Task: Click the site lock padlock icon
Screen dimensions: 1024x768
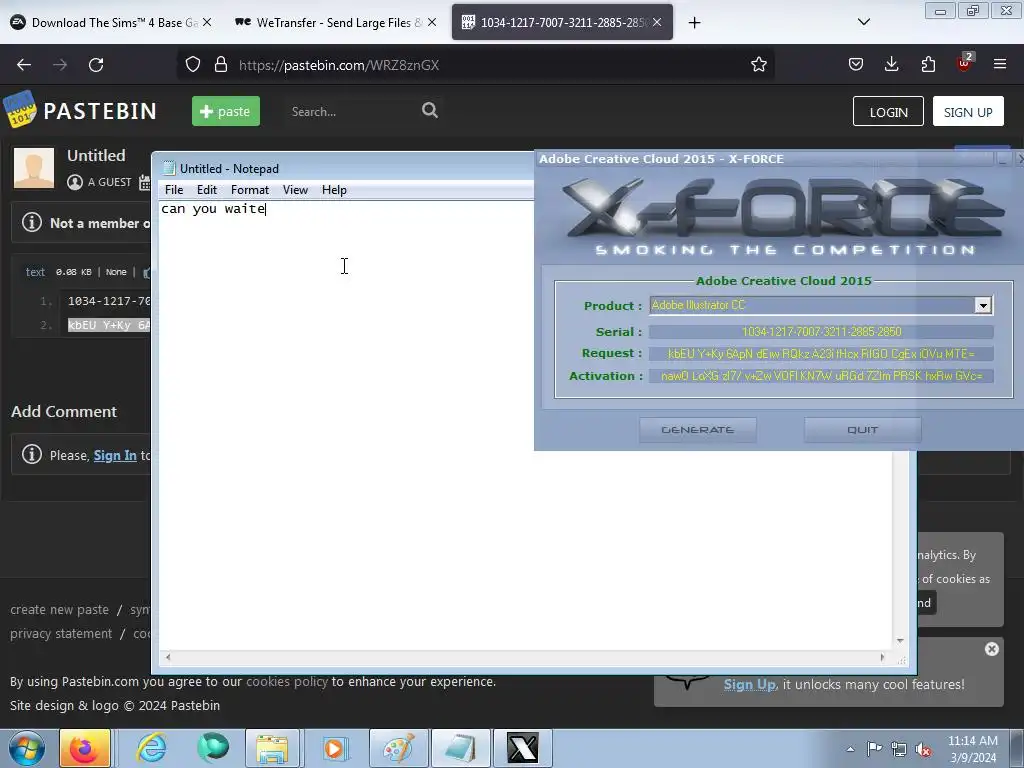Action: [221, 65]
